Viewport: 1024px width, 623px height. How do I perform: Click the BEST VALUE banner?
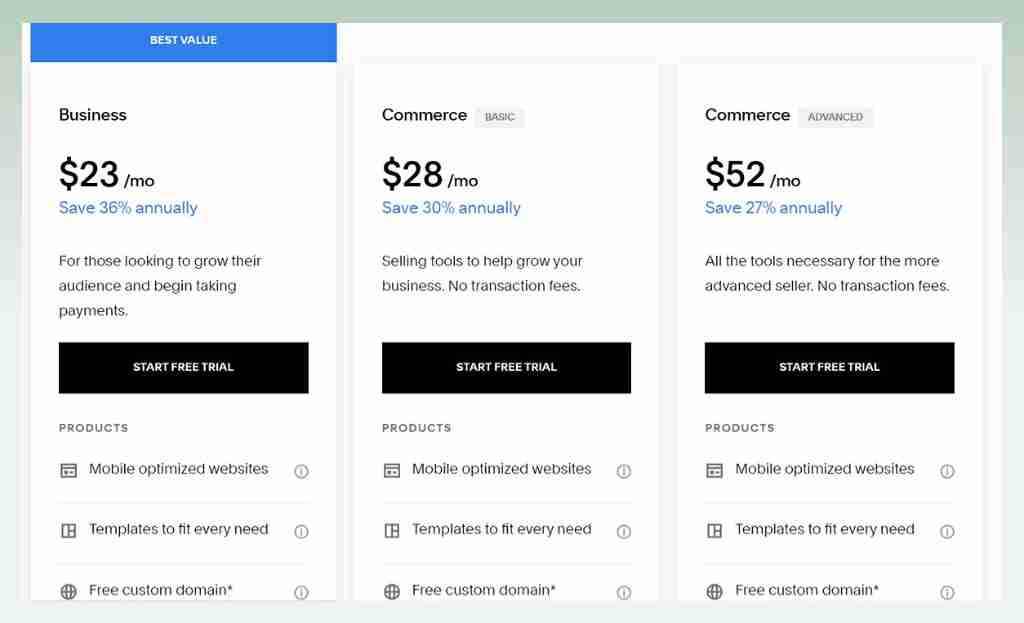[184, 42]
